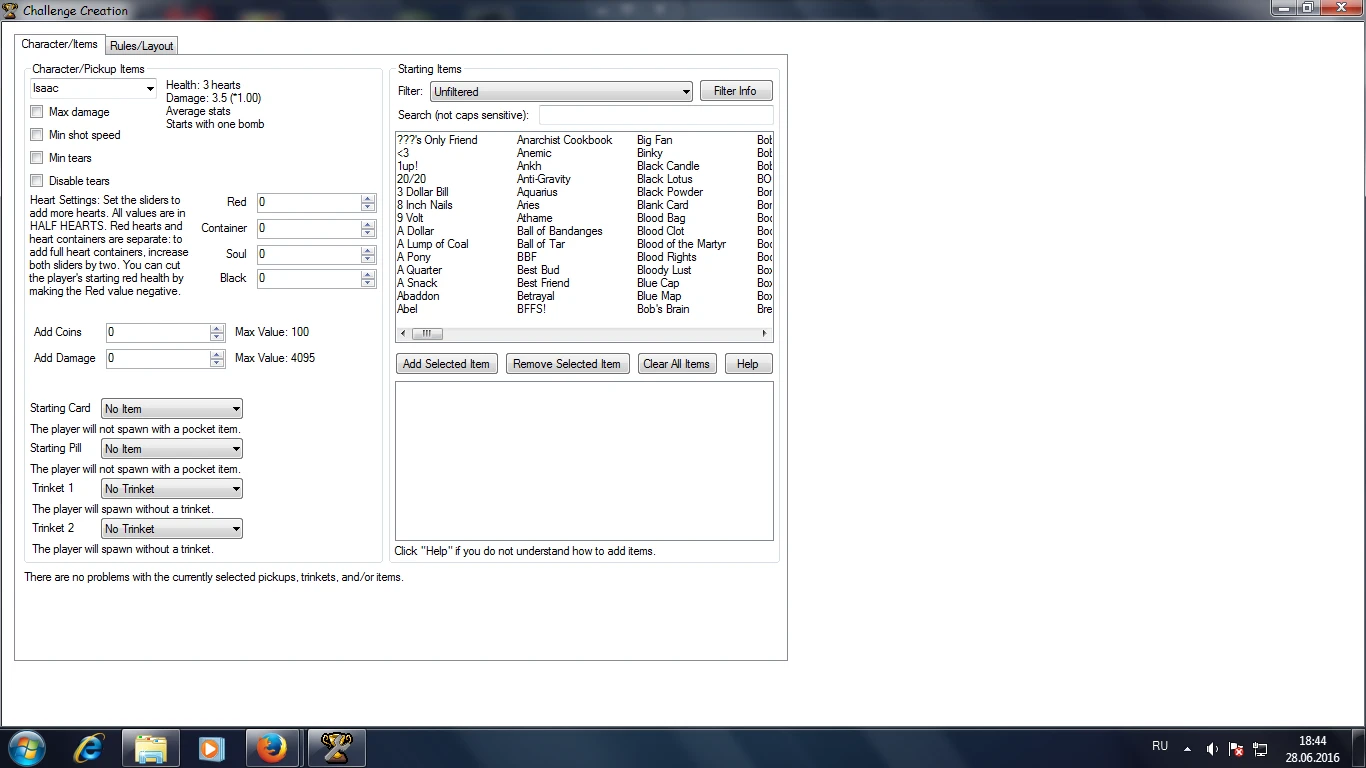Decrease the Soul hearts value using down arrow
The image size is (1366, 768).
click(368, 259)
